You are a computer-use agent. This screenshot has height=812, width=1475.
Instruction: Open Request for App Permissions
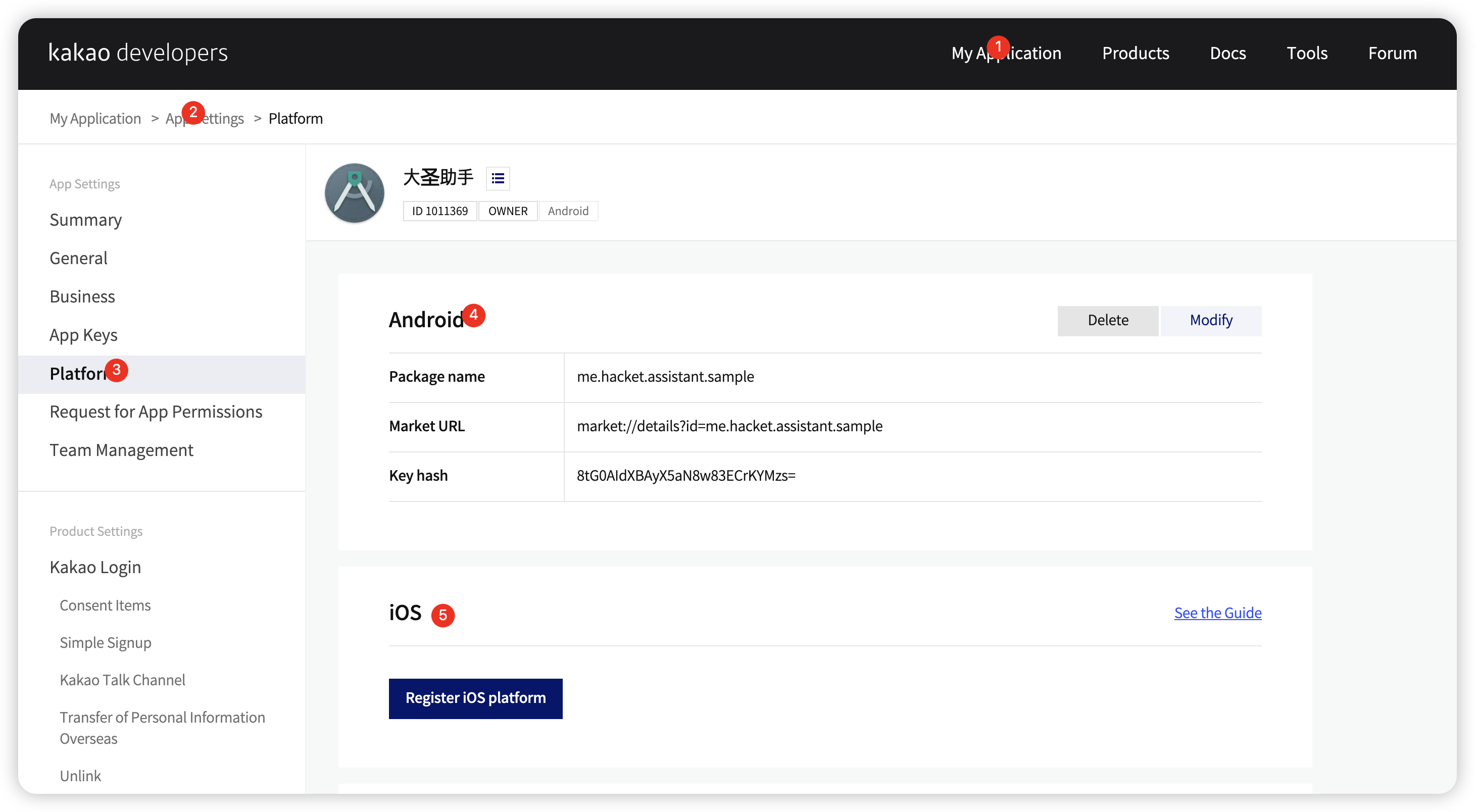pyautogui.click(x=156, y=412)
